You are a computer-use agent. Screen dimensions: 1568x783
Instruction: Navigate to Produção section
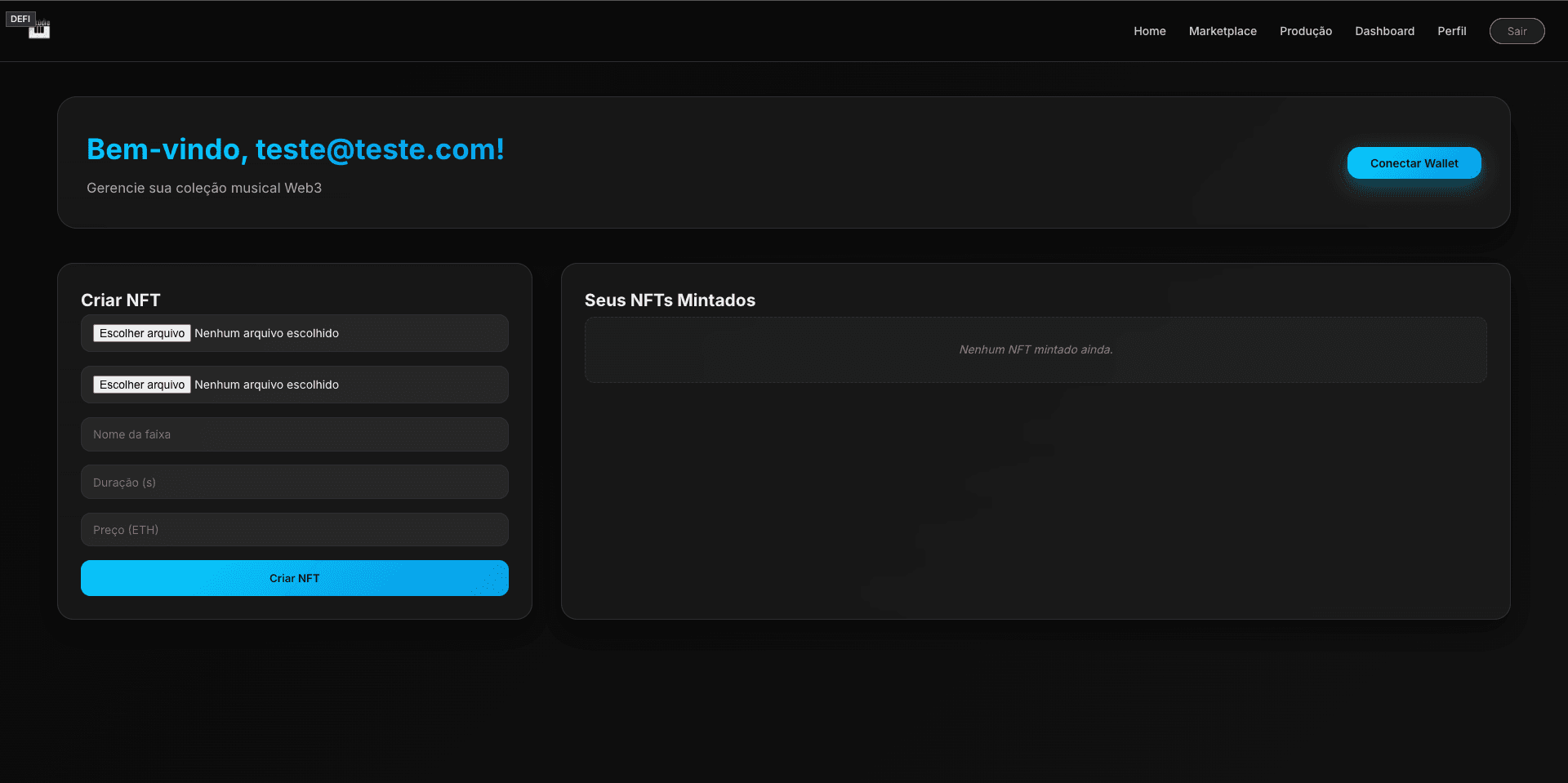[1305, 31]
